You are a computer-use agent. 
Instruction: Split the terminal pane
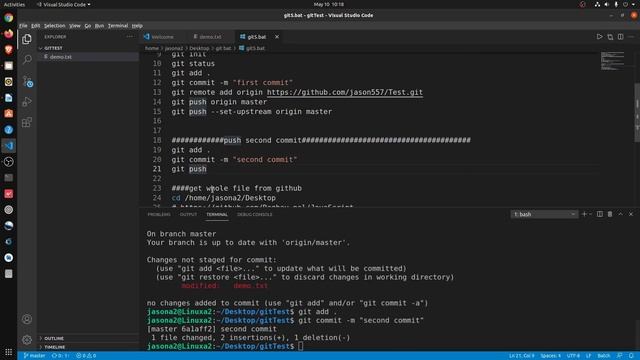[x=600, y=214]
